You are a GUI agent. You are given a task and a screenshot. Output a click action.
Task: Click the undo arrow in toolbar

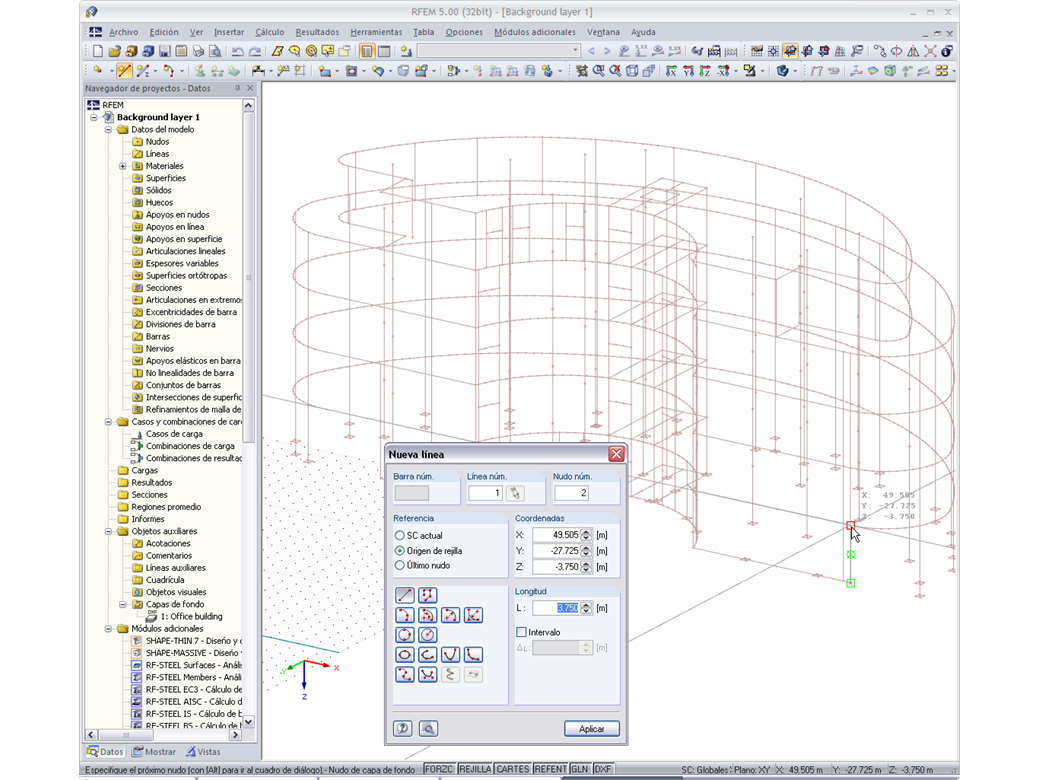237,51
